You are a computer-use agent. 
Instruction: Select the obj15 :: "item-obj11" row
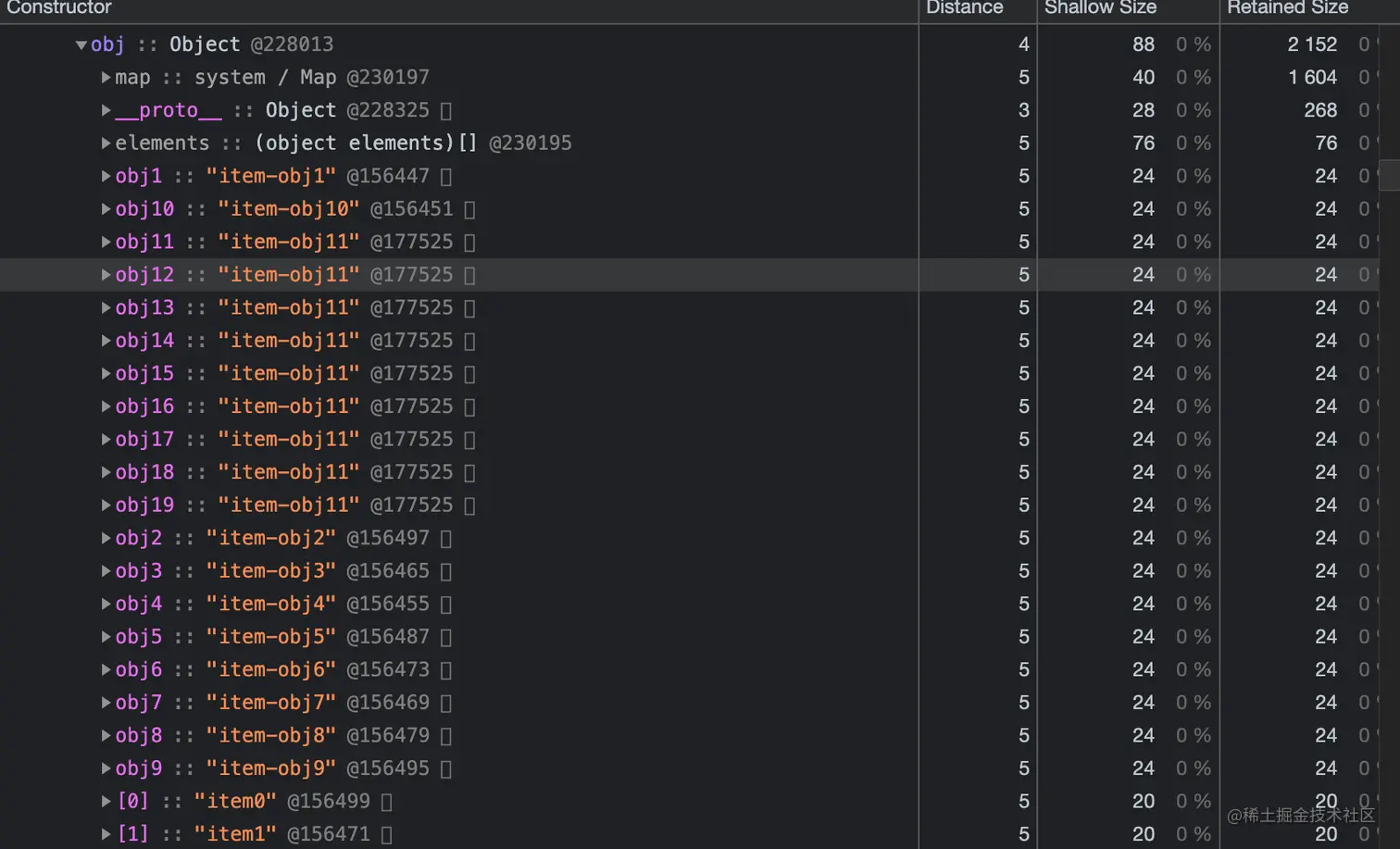tap(690, 373)
